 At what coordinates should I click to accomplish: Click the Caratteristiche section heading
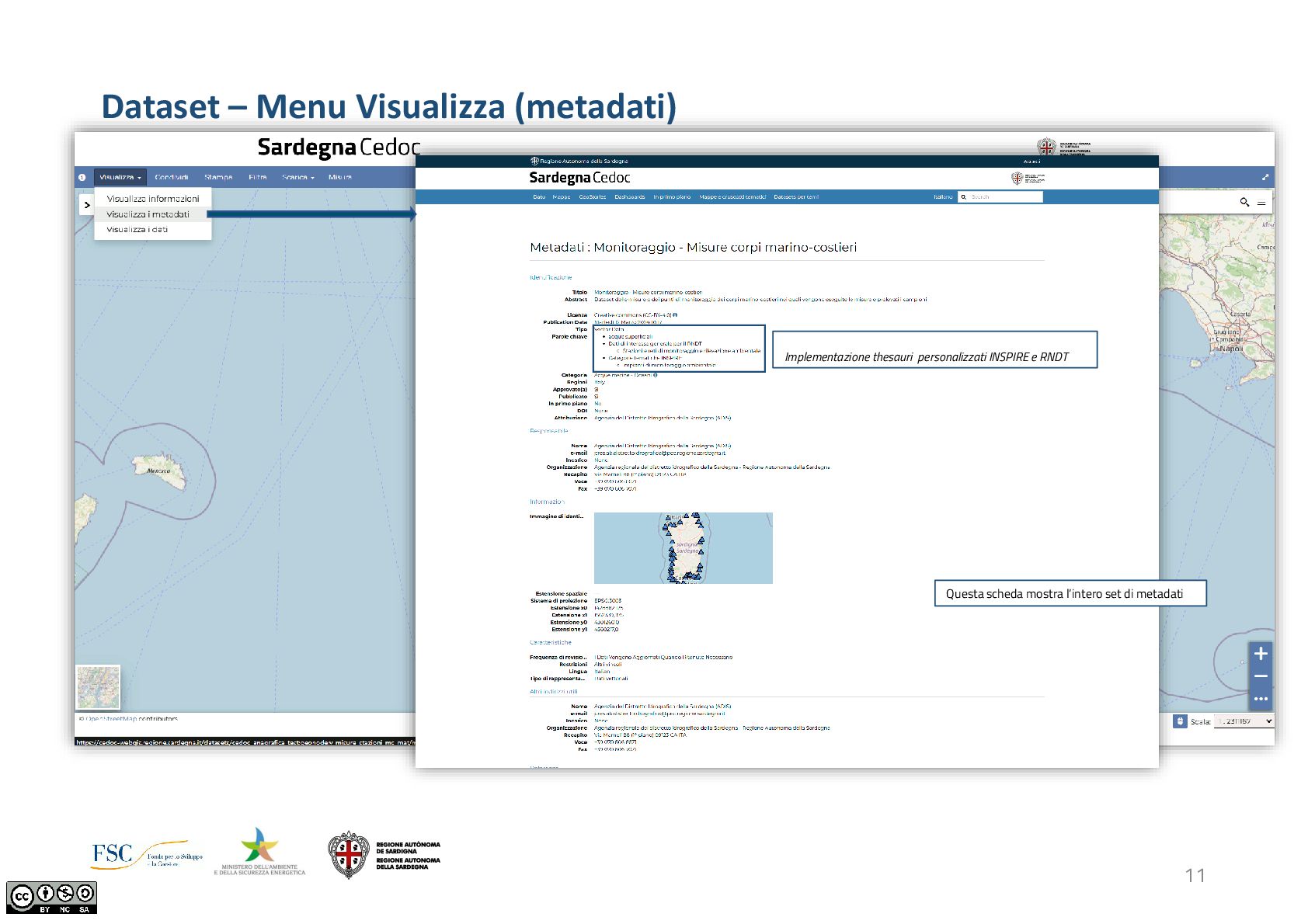[551, 642]
